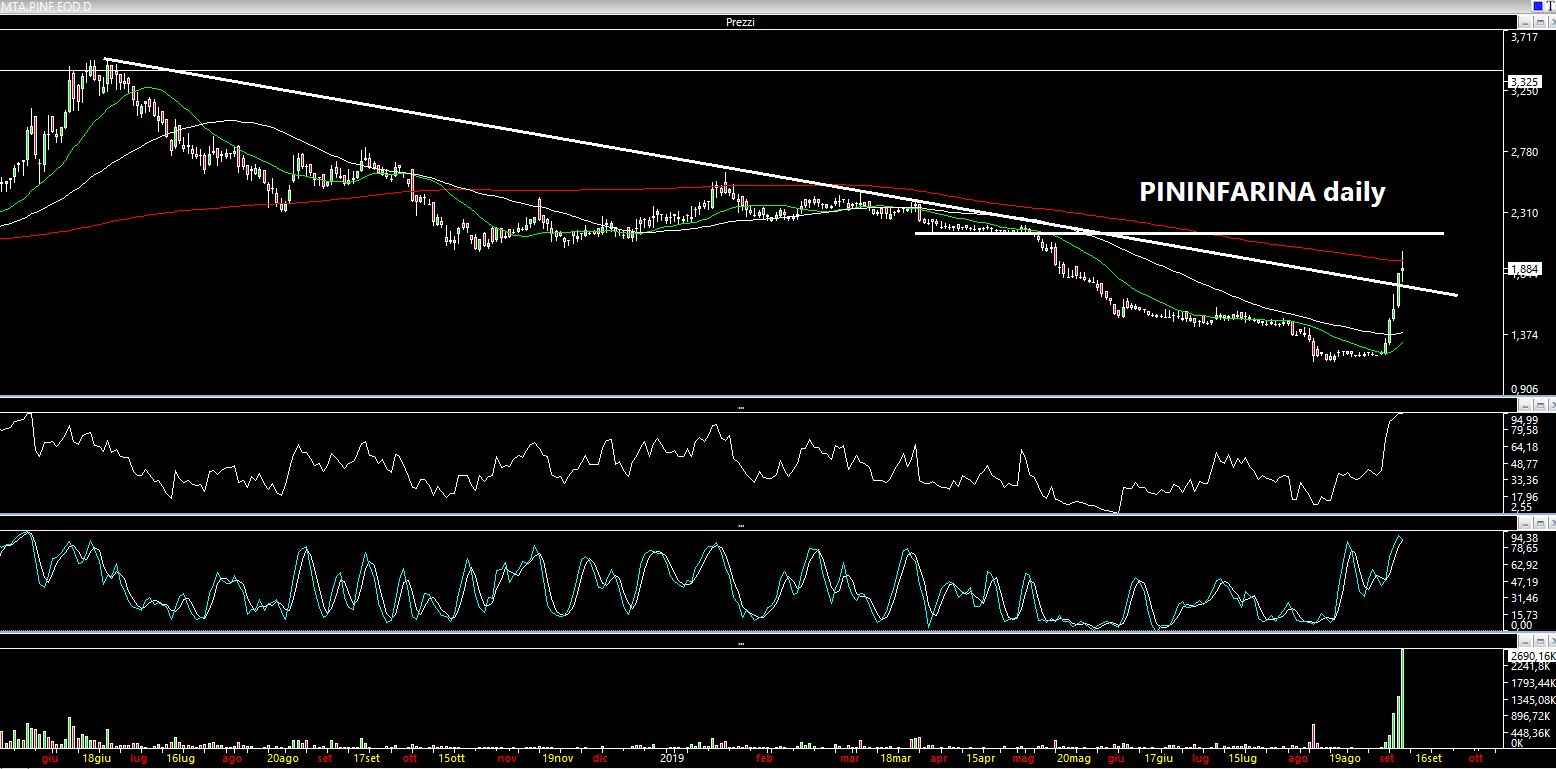
Task: Select the PININFARINA daily text annotation
Action: (x=1262, y=192)
